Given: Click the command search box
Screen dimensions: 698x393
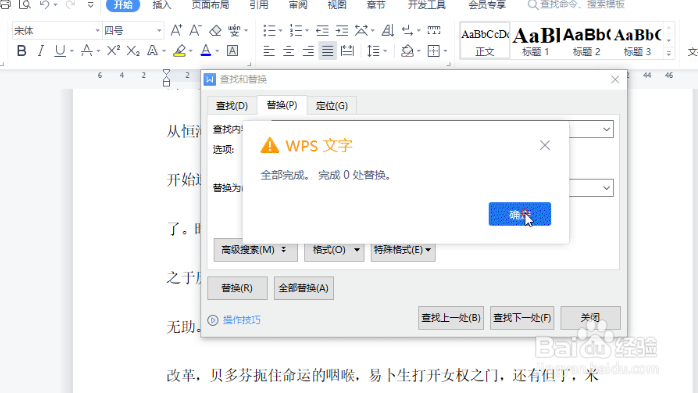Looking at the screenshot, I should coord(576,5).
